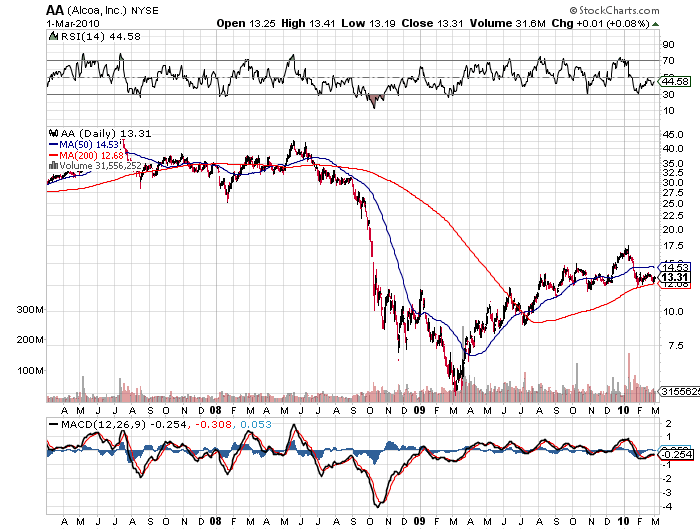Click the MACD(12,26,9) -0.254 legend text

(124, 424)
